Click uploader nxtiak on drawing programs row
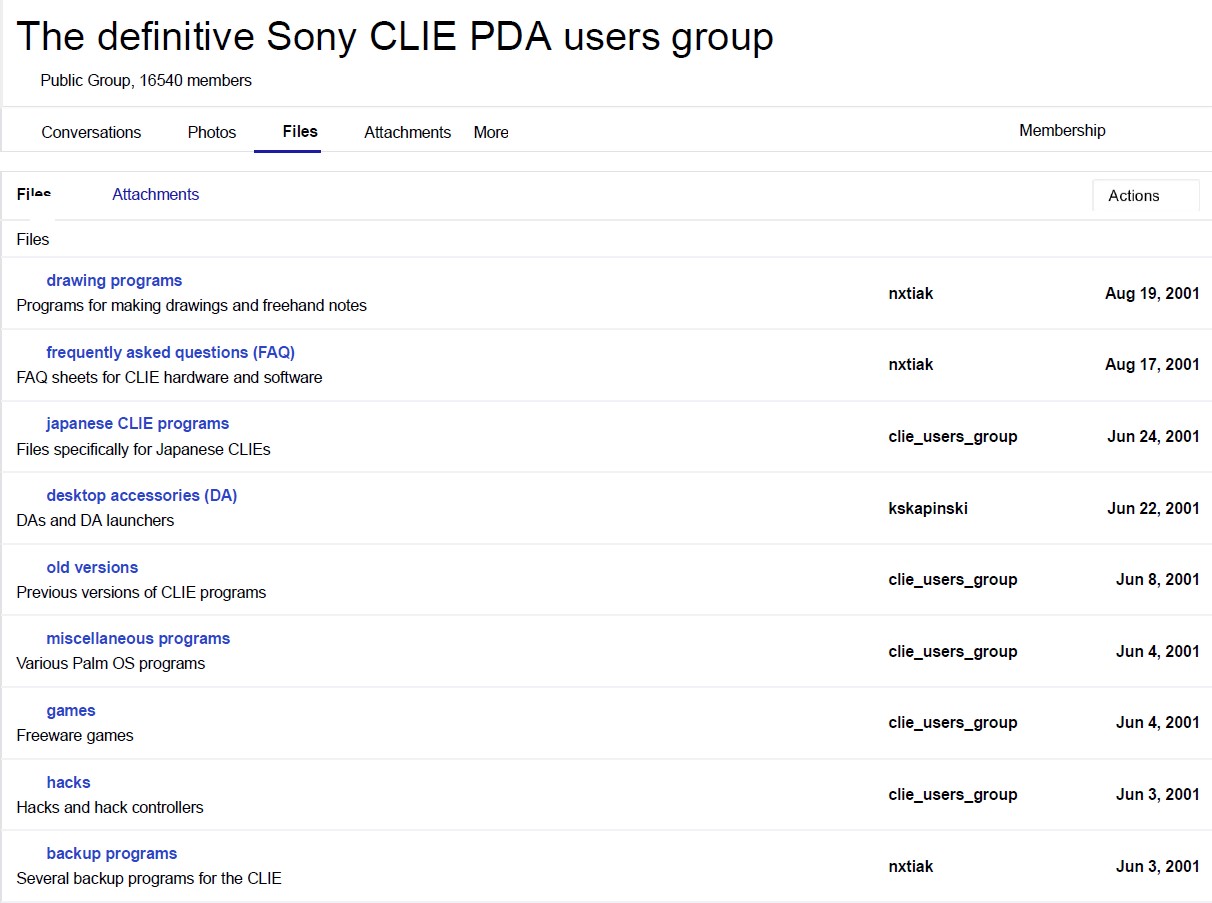 pos(910,293)
